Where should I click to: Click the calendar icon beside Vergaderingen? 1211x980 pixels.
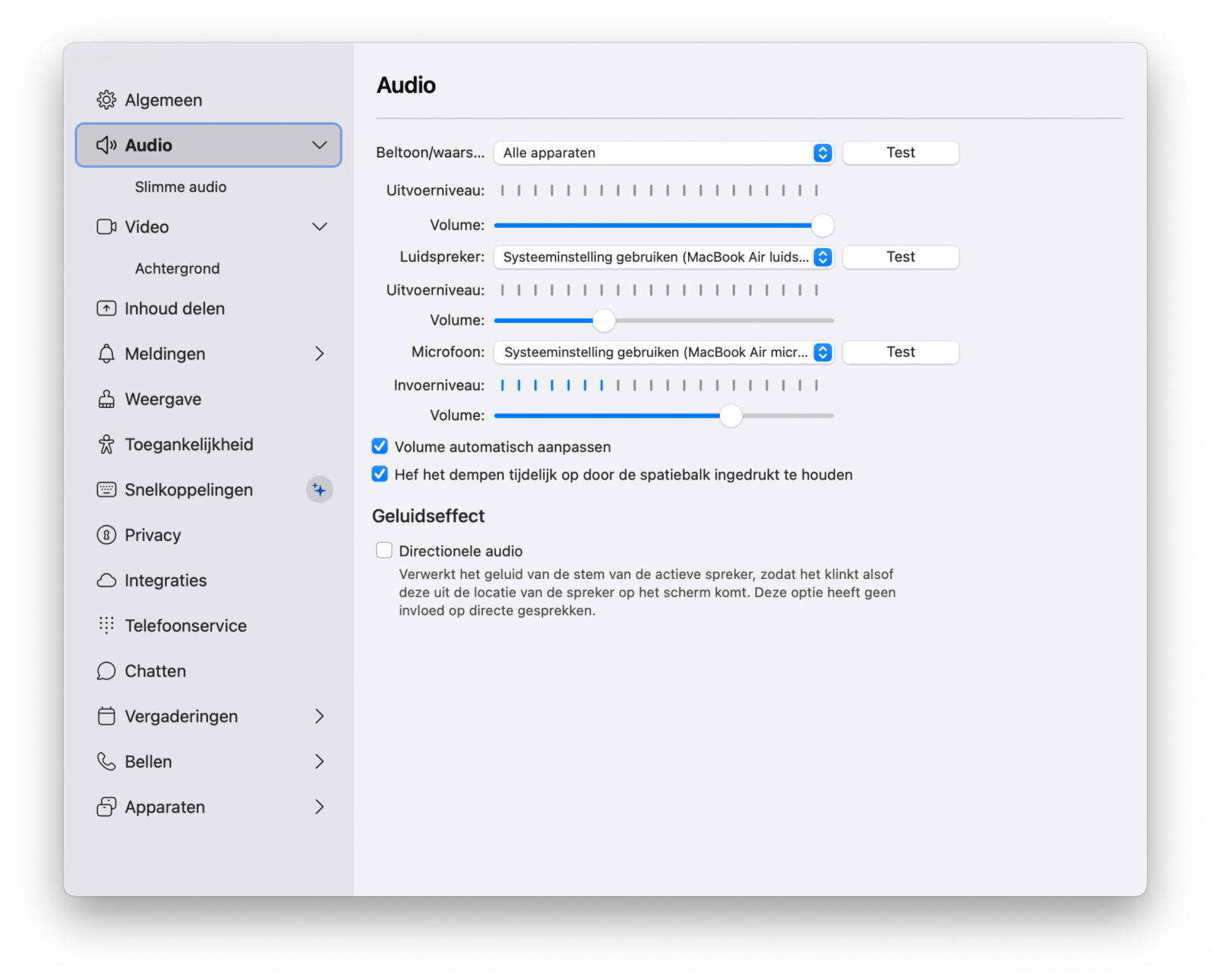click(x=106, y=717)
